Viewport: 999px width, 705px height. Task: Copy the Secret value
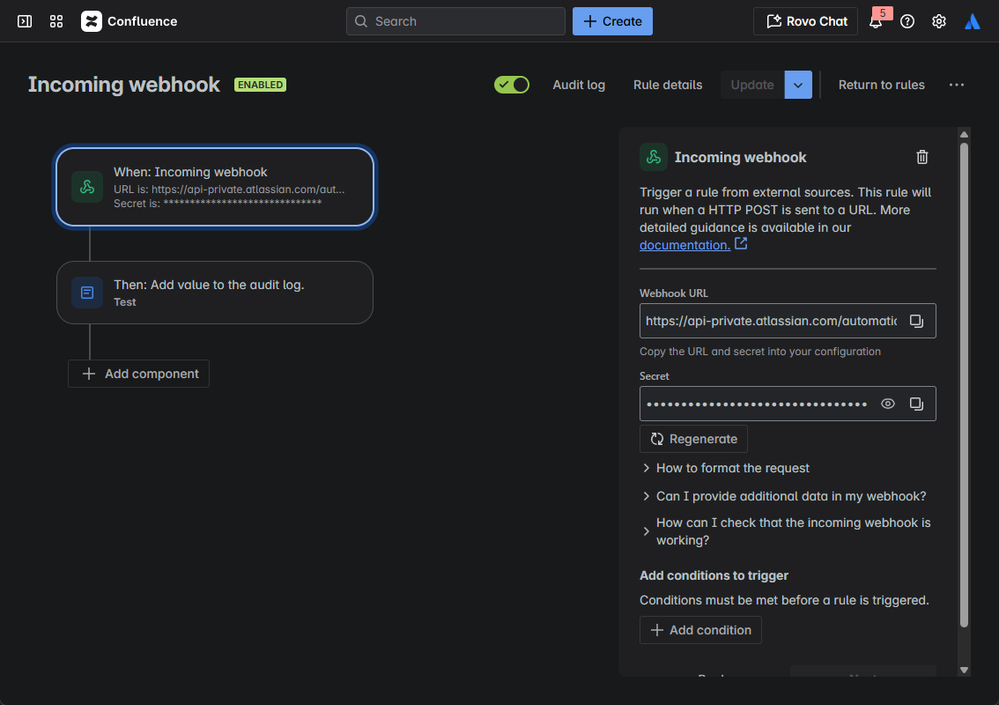916,404
